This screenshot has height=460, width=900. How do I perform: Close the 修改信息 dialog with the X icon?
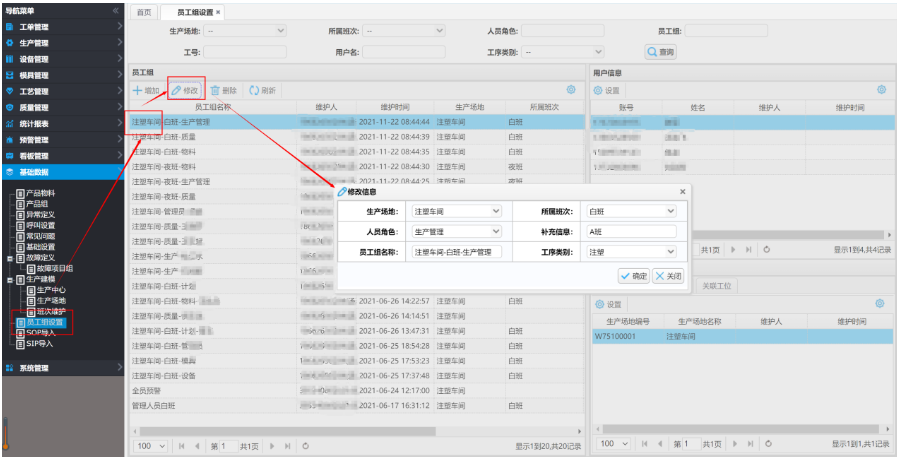[x=683, y=191]
